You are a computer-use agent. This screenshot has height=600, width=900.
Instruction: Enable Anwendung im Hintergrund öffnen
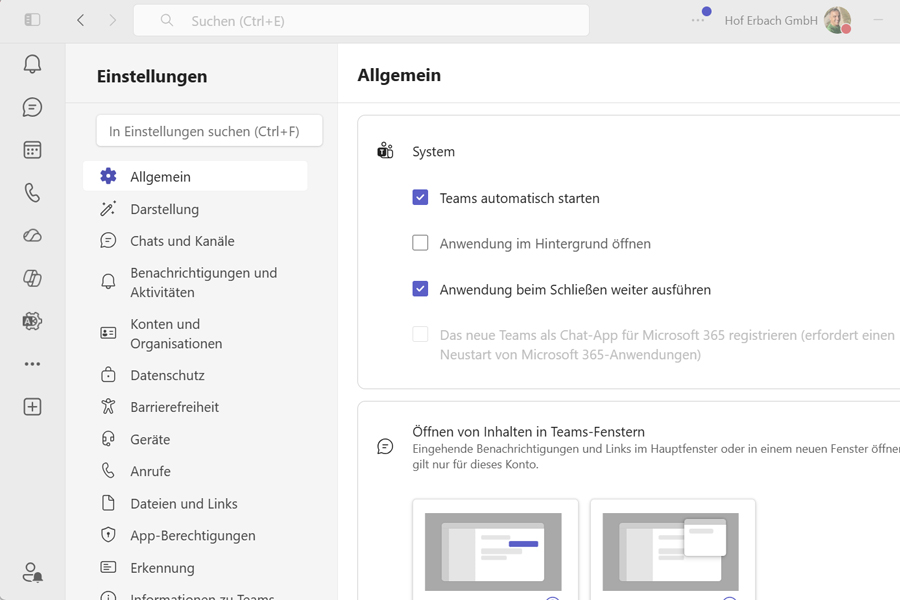click(x=420, y=243)
